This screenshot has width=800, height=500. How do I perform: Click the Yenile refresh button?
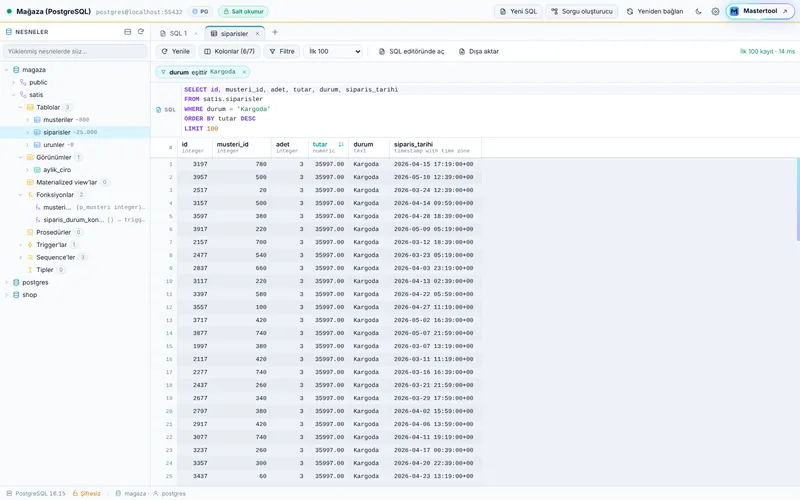[176, 52]
